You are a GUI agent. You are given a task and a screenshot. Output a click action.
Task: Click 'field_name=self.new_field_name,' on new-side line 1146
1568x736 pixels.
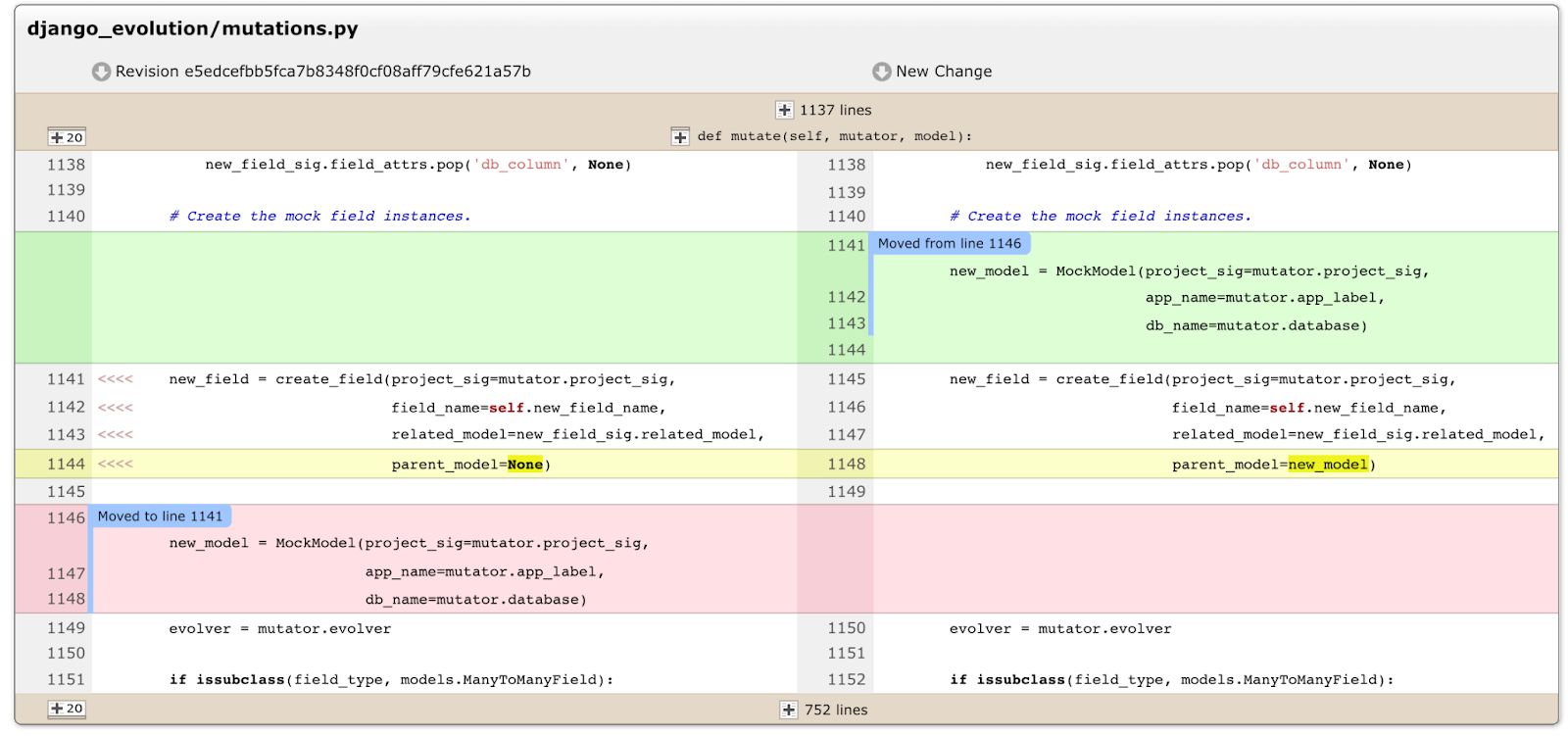(x=1309, y=408)
